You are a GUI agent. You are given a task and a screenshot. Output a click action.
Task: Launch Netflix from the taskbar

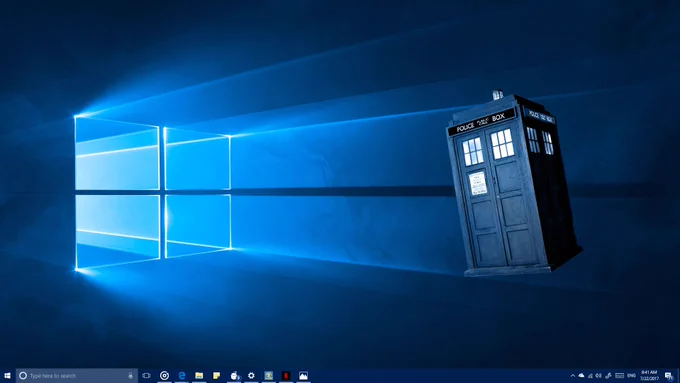[x=286, y=376]
